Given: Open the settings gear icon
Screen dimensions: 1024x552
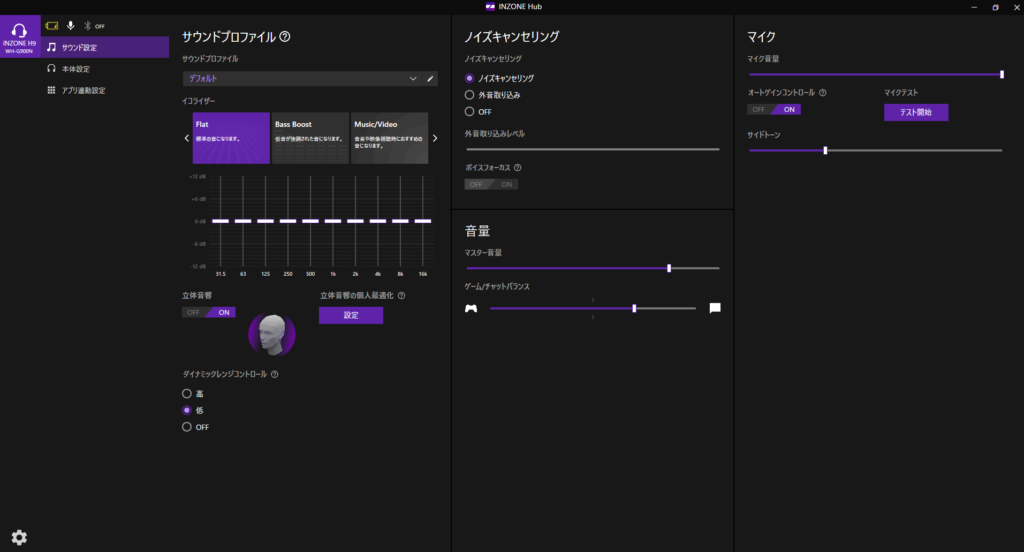Looking at the screenshot, I should (x=19, y=537).
